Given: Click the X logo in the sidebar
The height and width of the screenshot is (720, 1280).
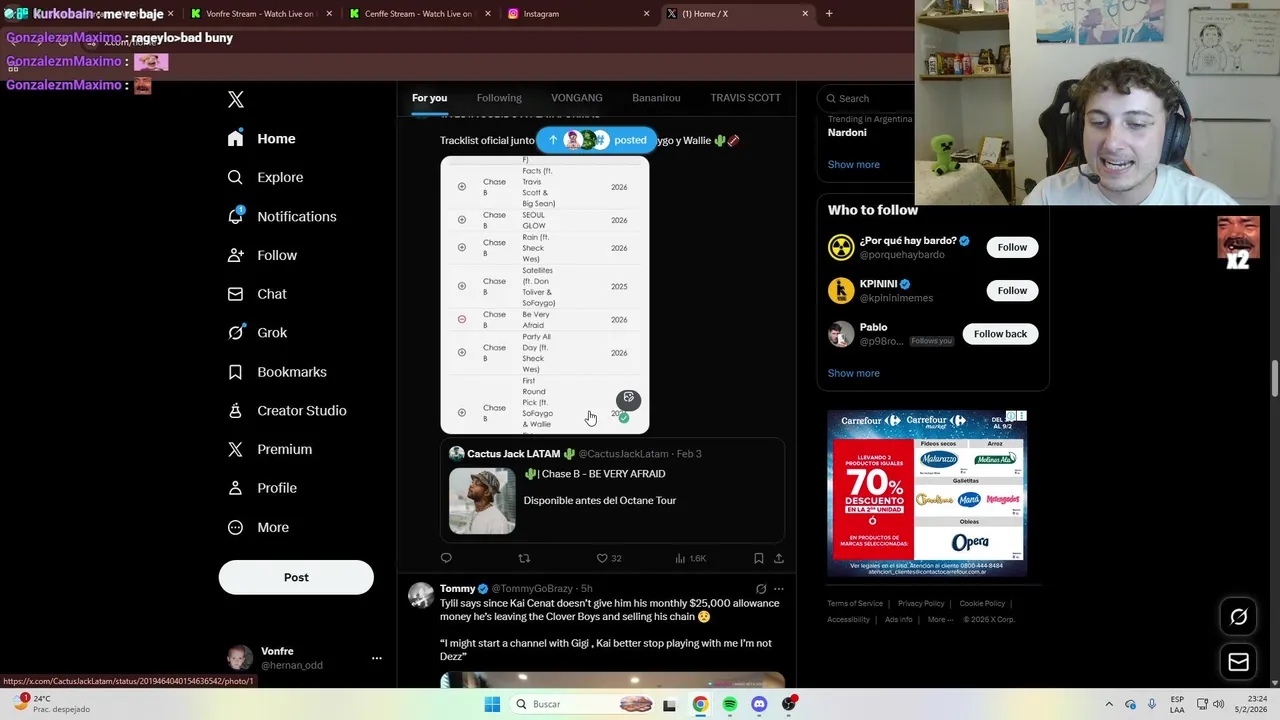Looking at the screenshot, I should (x=236, y=99).
